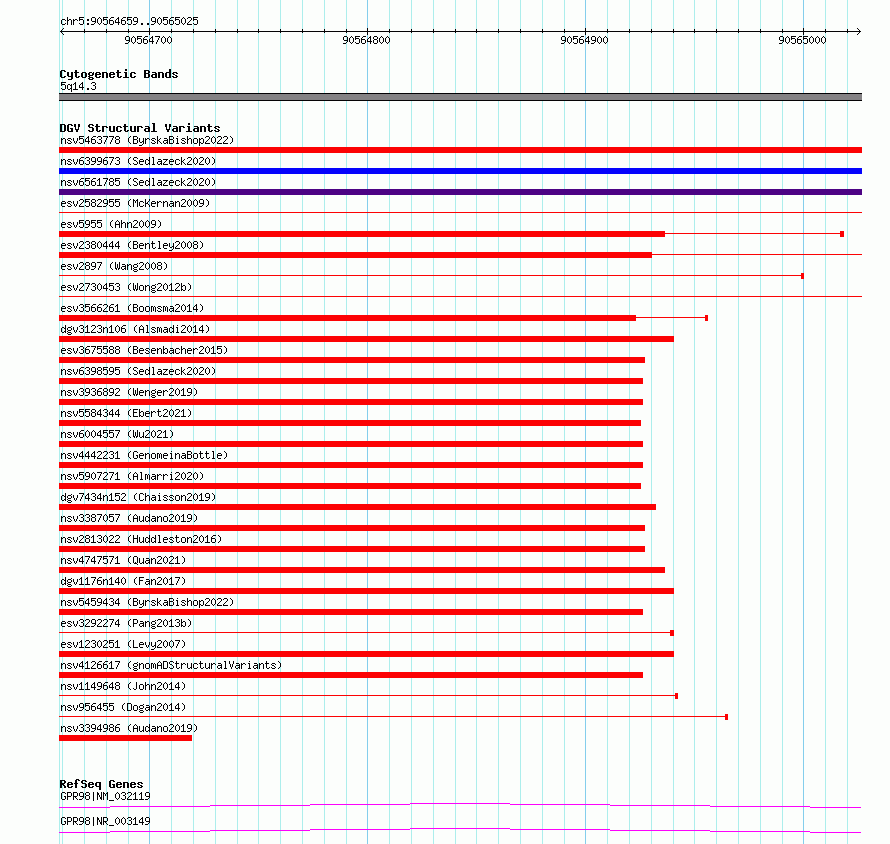Click the esv5955 (Ahn2009) label
This screenshot has height=844, width=890.
(x=111, y=224)
